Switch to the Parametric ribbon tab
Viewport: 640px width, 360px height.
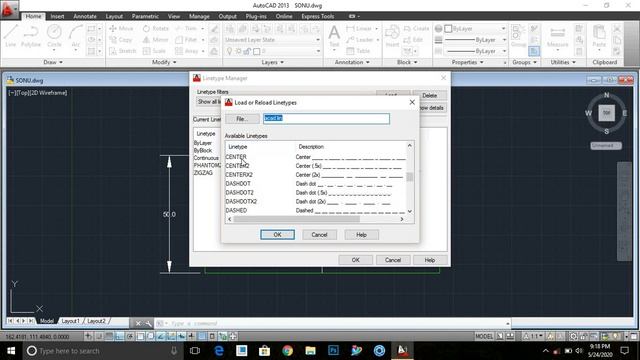(x=145, y=16)
